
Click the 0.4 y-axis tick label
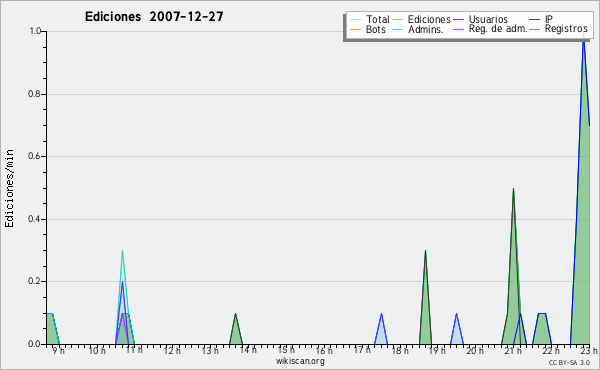(x=35, y=219)
